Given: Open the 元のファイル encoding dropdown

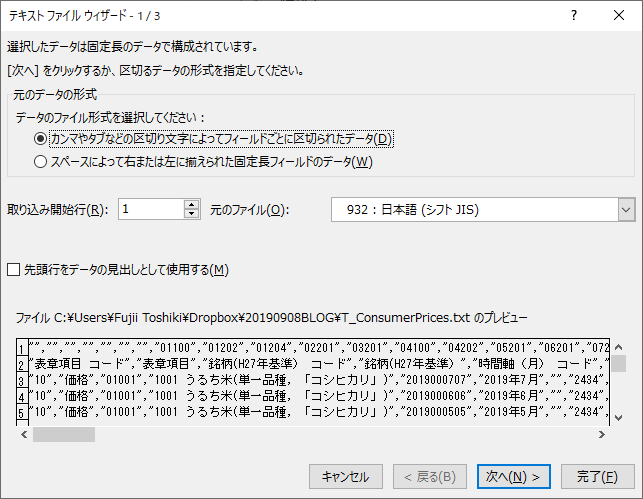Looking at the screenshot, I should (x=626, y=209).
